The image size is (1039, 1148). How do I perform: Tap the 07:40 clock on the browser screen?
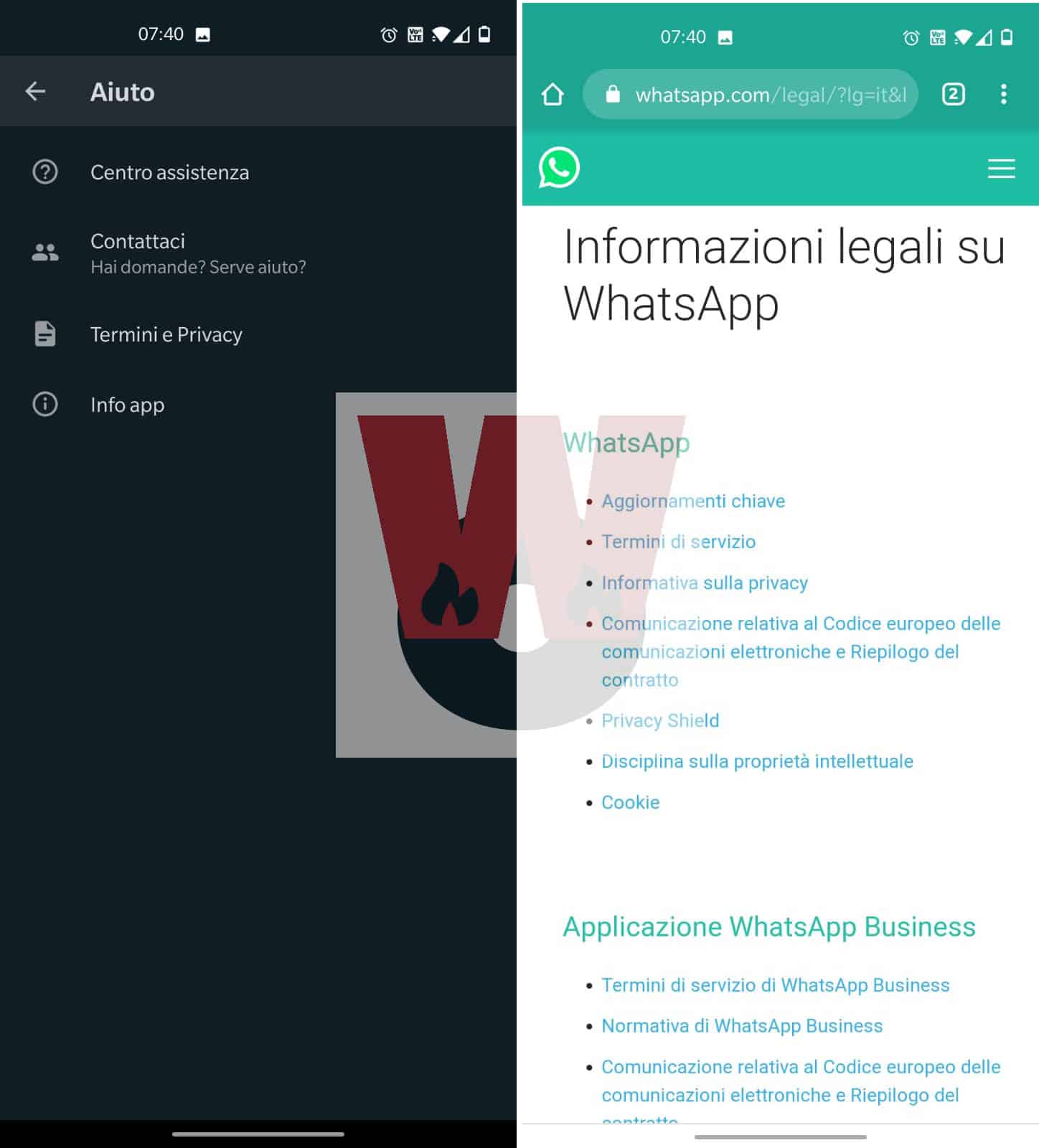pyautogui.click(x=683, y=37)
